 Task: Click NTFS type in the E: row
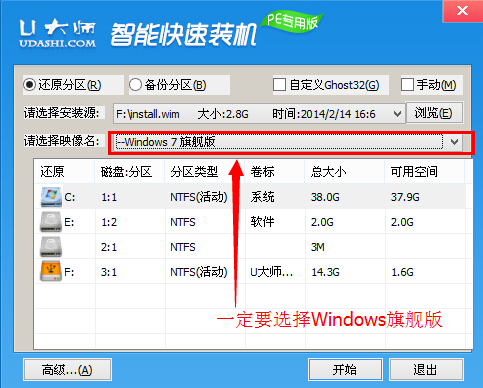coord(183,222)
